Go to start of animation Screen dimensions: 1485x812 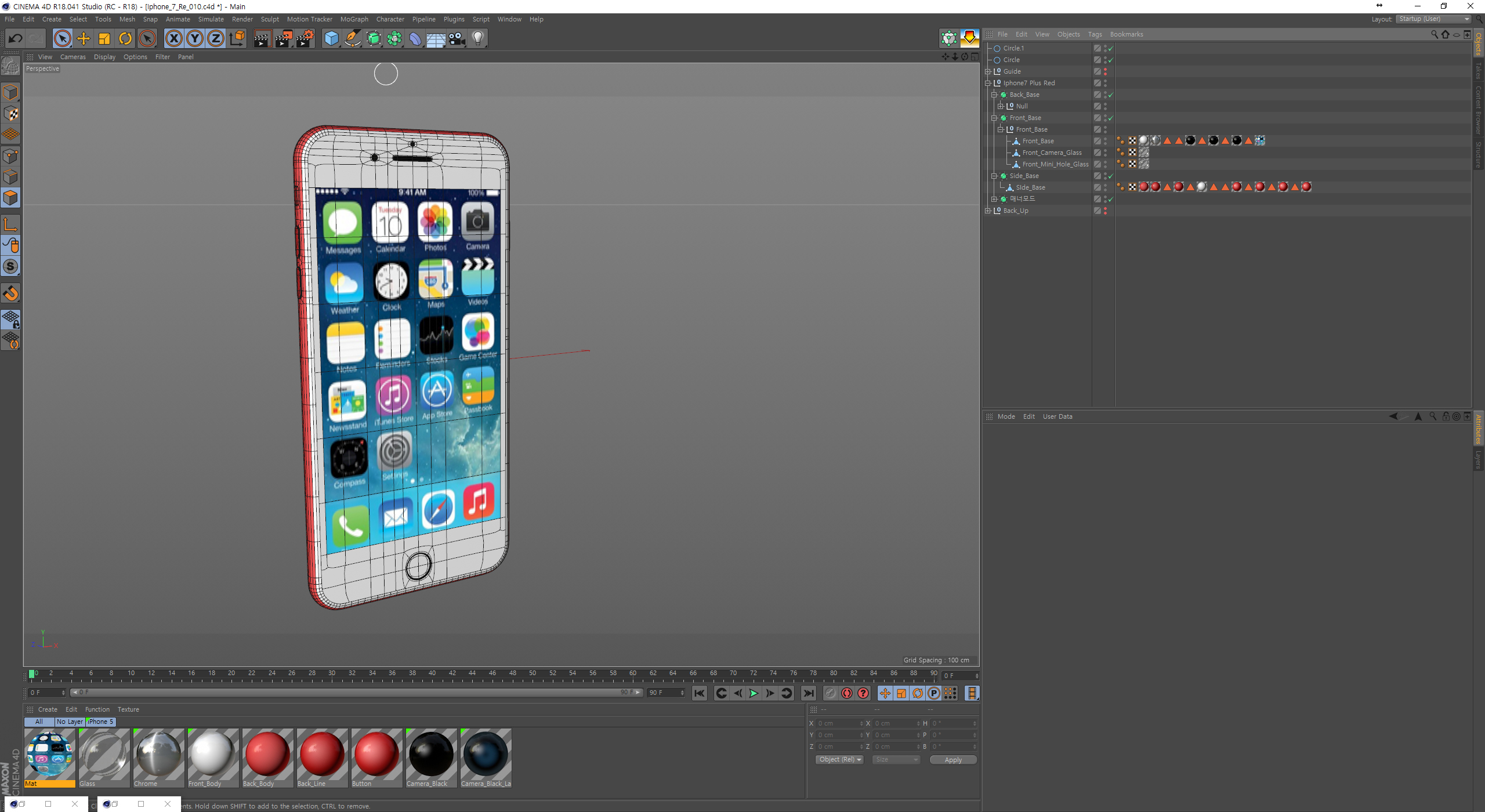click(x=700, y=693)
